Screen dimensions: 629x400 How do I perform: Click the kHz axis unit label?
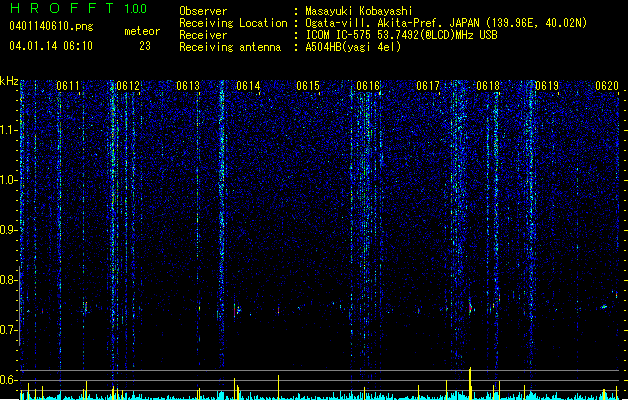point(9,81)
